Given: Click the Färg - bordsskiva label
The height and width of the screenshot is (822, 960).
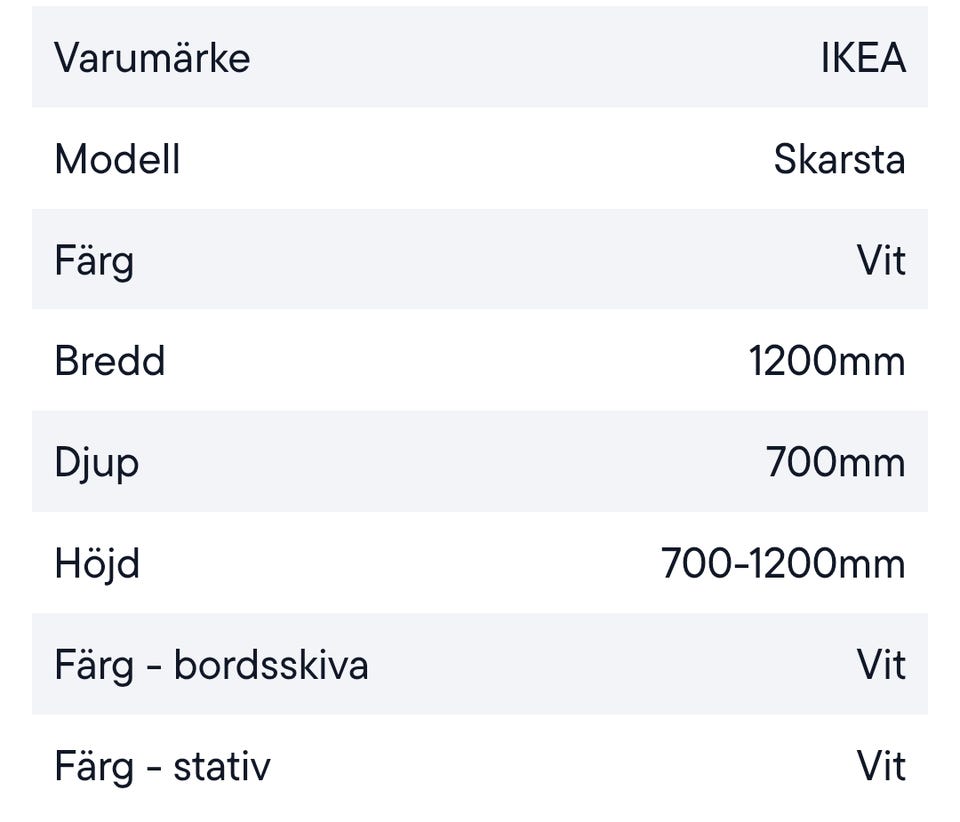Looking at the screenshot, I should [x=211, y=665].
